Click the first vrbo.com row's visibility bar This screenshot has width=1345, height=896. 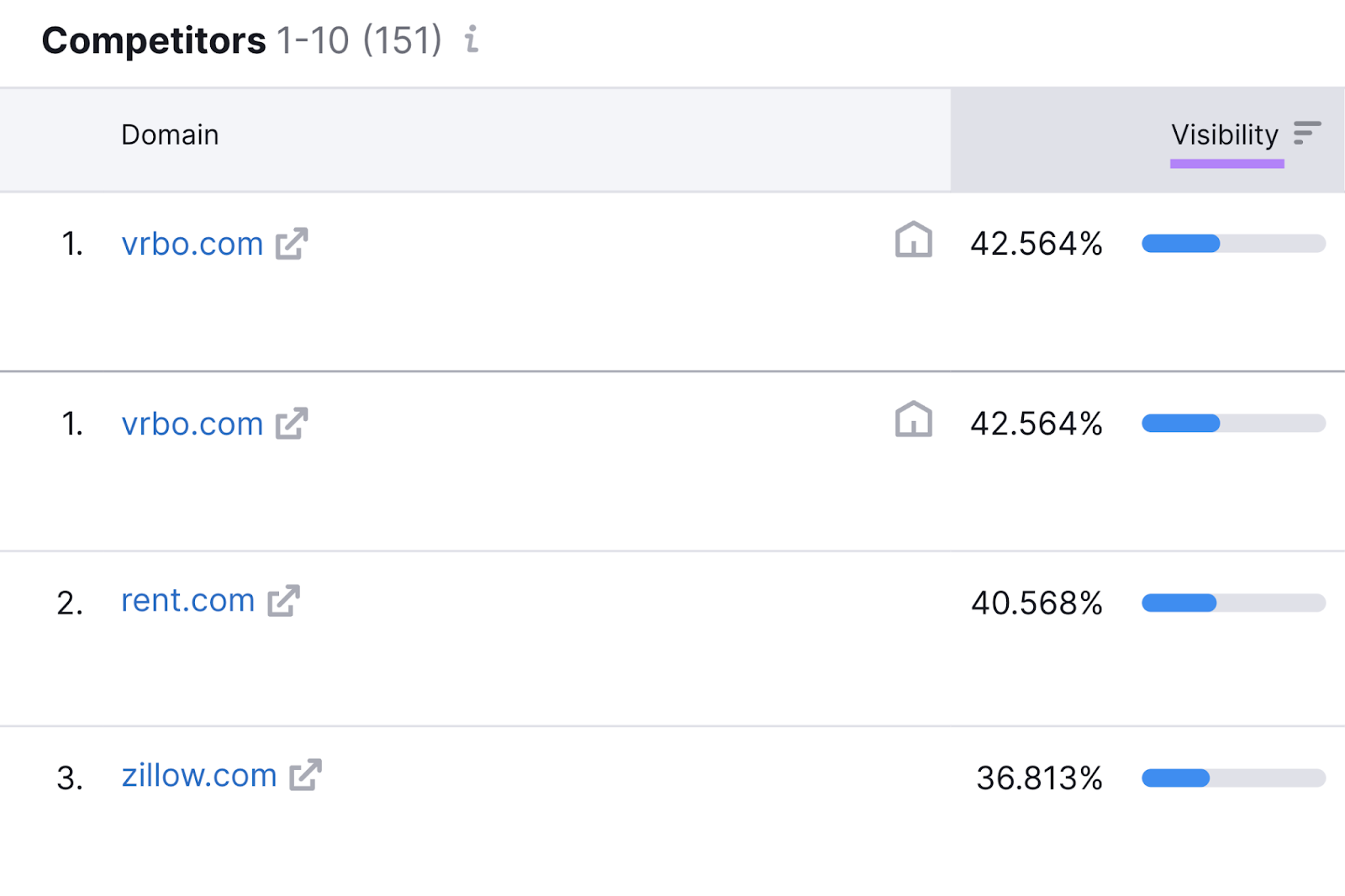[1232, 244]
